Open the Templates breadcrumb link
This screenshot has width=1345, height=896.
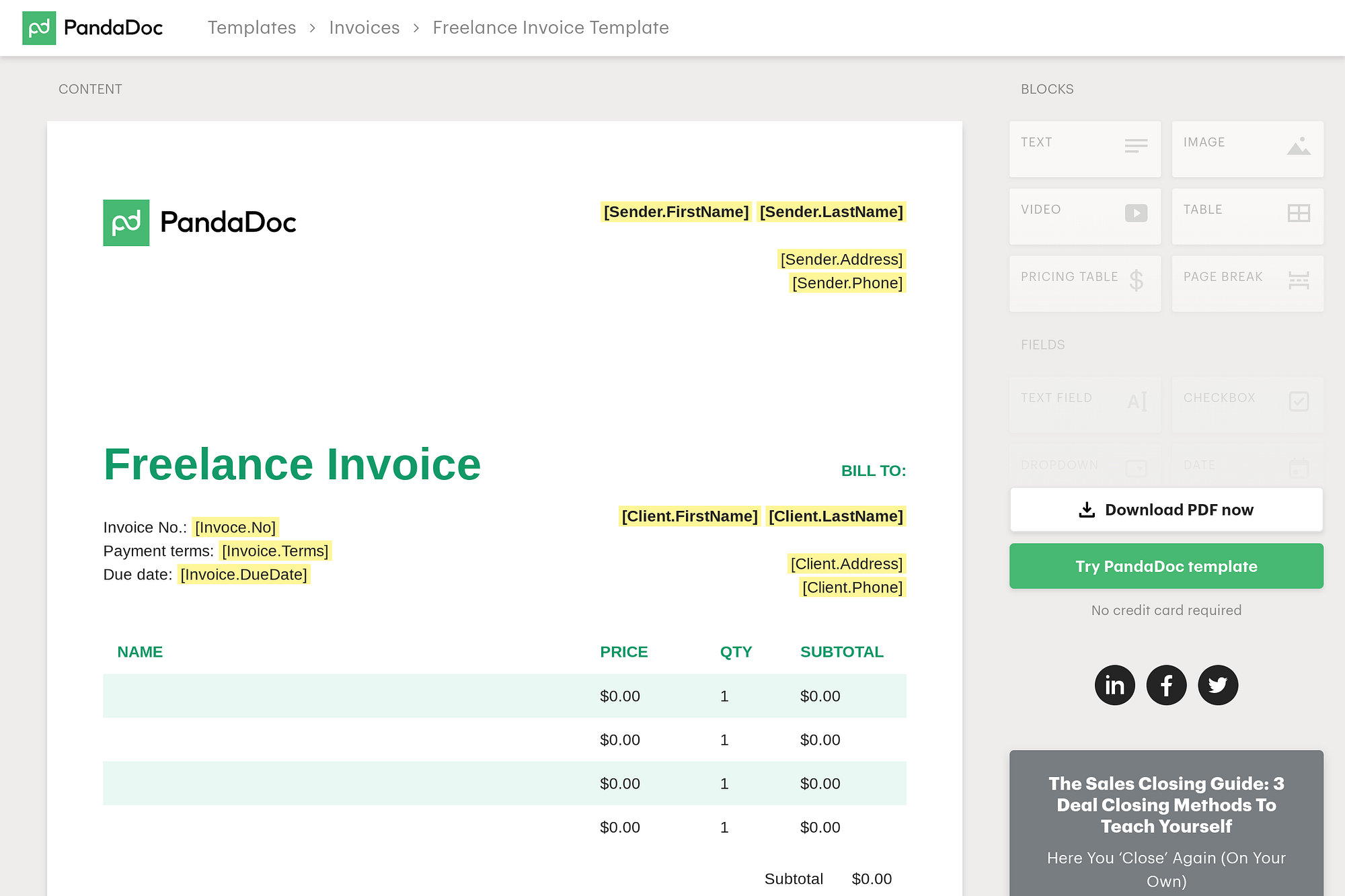point(252,28)
